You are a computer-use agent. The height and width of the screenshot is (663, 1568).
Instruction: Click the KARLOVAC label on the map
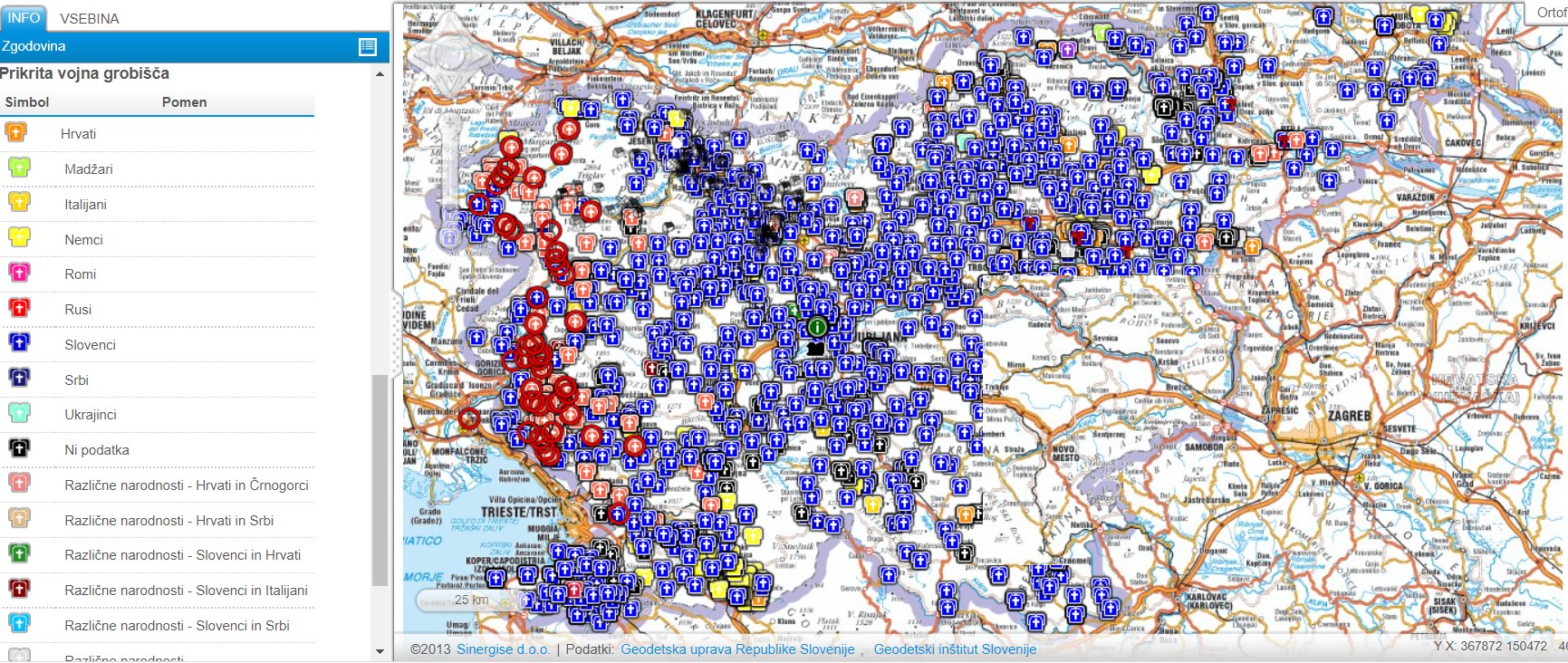[1207, 601]
